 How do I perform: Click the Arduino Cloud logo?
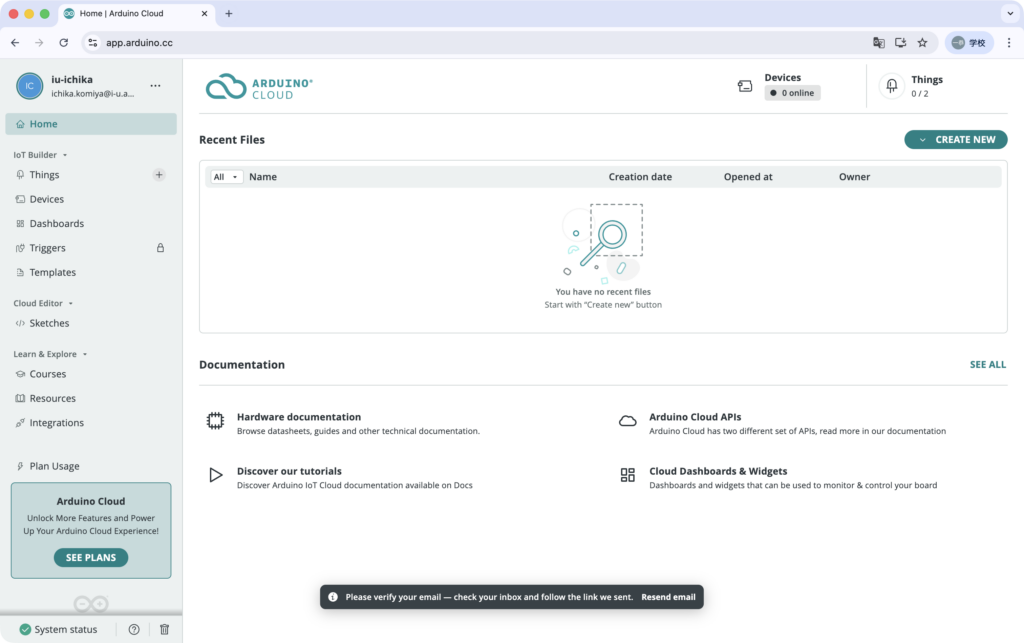pos(259,87)
